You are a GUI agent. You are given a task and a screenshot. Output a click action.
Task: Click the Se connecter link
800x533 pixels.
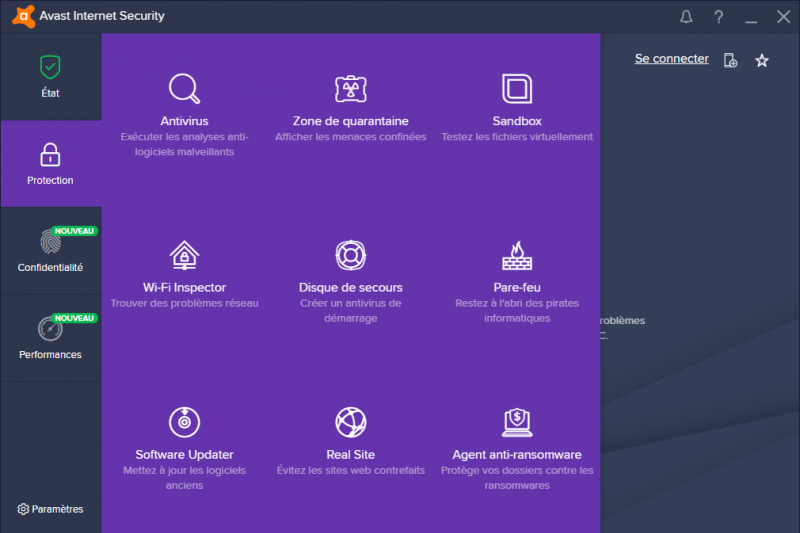pyautogui.click(x=671, y=59)
